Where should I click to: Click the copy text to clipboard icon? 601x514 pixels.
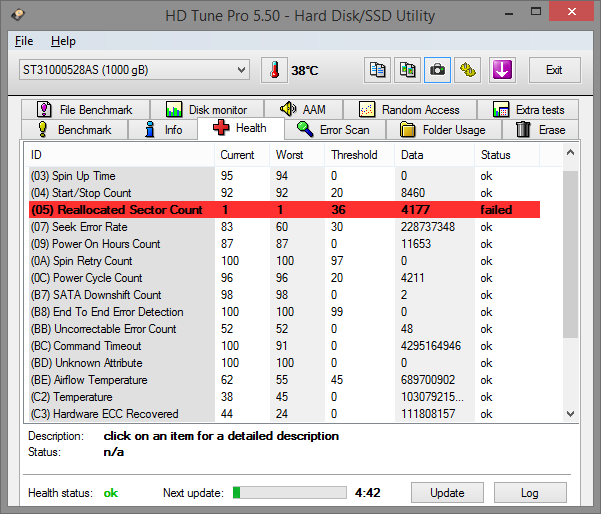click(x=377, y=70)
